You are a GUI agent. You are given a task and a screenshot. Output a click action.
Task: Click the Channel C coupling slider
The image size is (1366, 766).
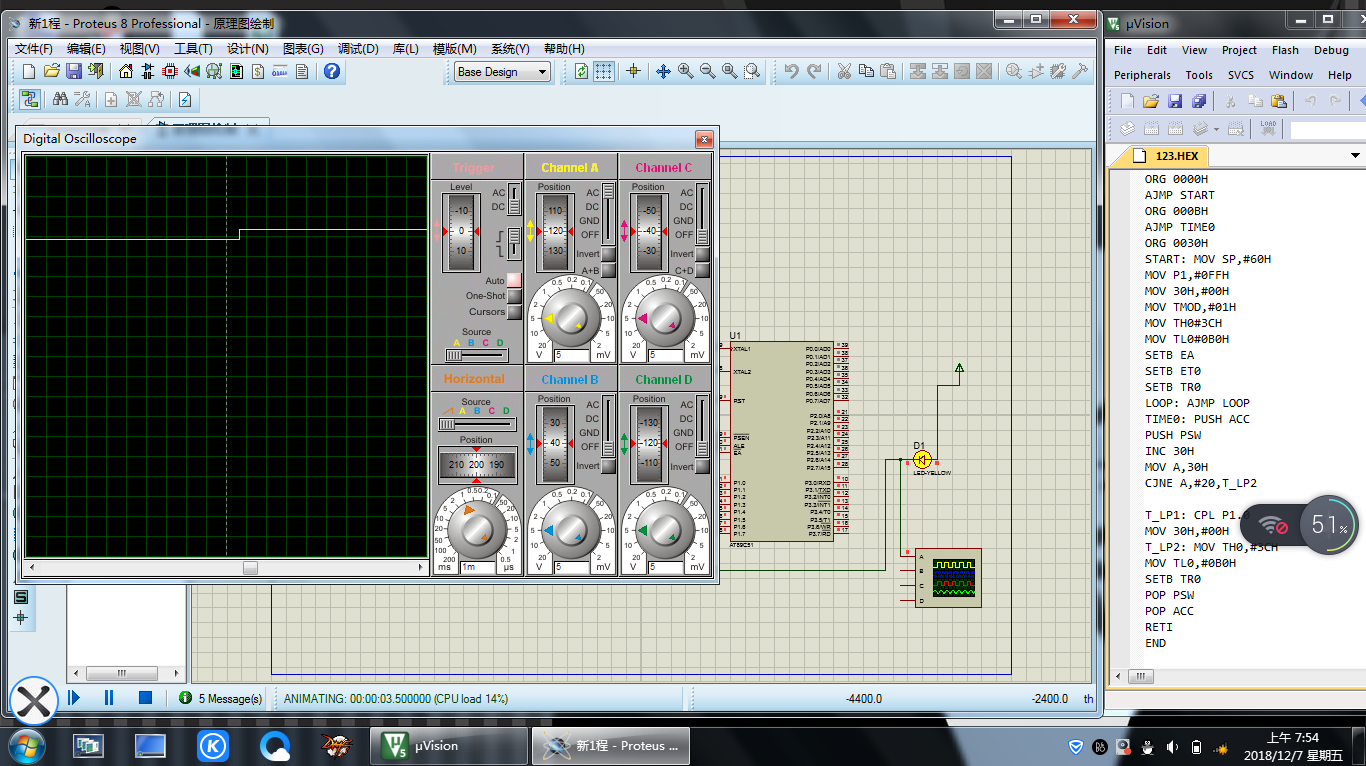[x=702, y=213]
